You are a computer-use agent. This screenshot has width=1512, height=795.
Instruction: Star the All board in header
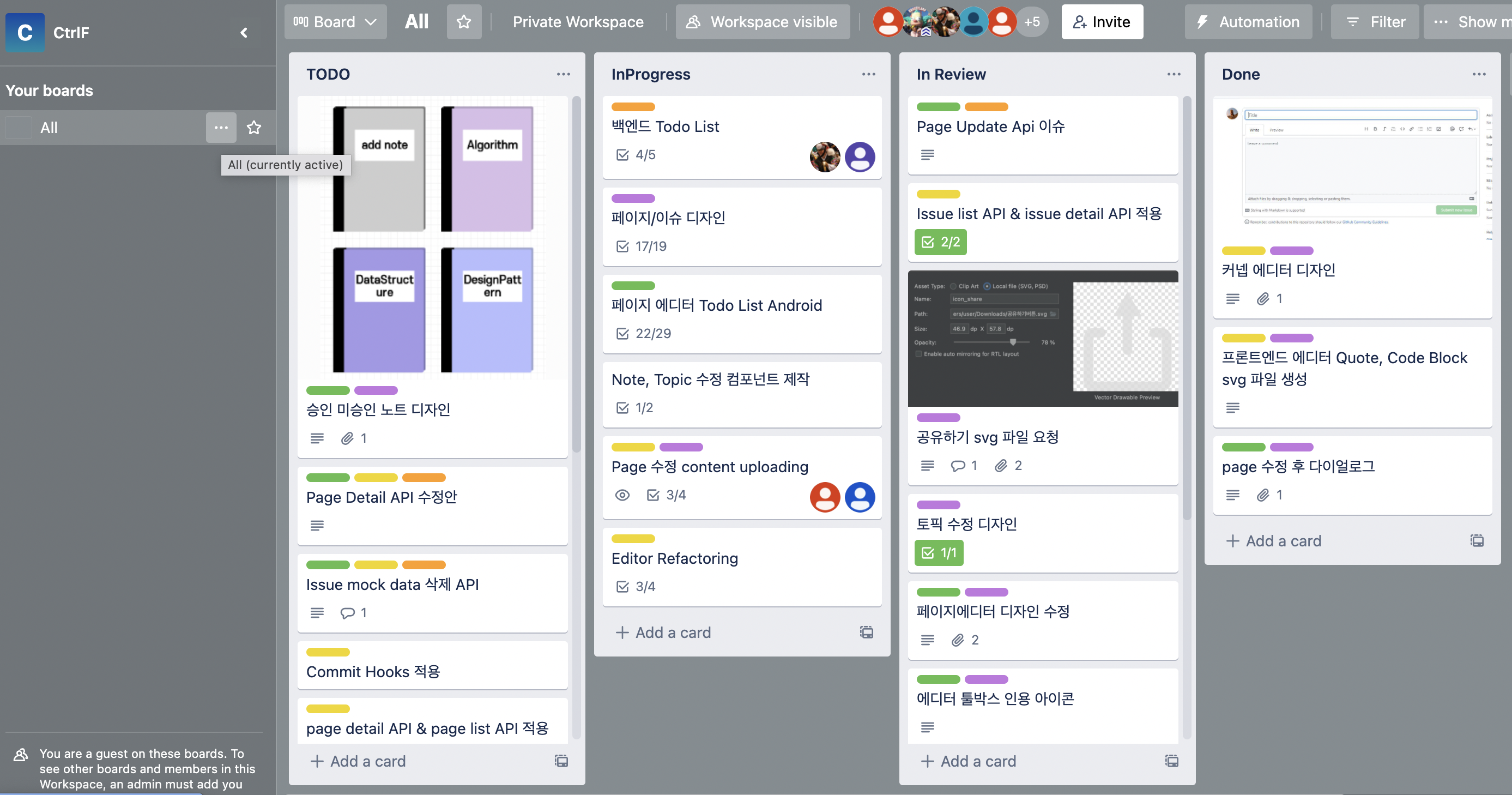pyautogui.click(x=464, y=22)
